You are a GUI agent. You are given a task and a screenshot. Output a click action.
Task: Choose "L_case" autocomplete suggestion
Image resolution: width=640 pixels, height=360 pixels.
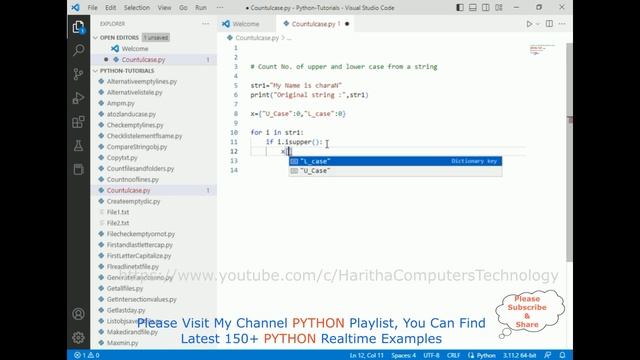[x=395, y=161]
